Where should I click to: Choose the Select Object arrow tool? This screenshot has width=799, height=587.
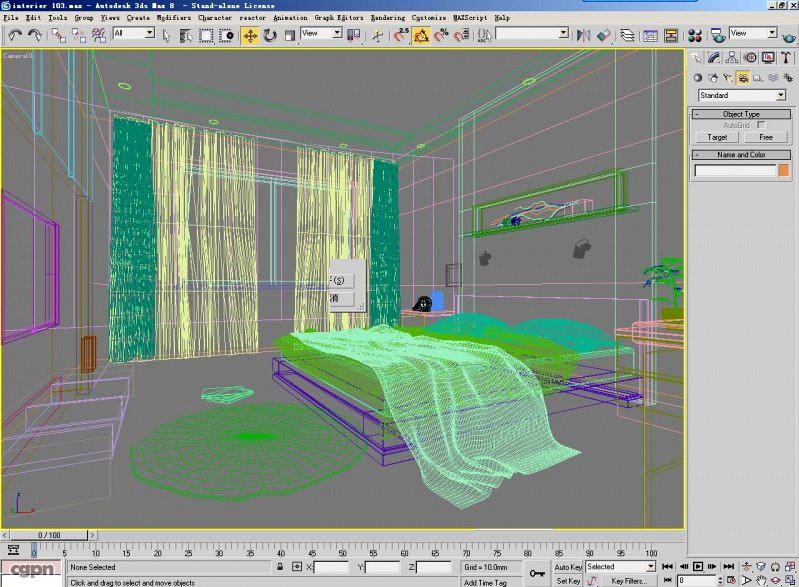[x=167, y=35]
